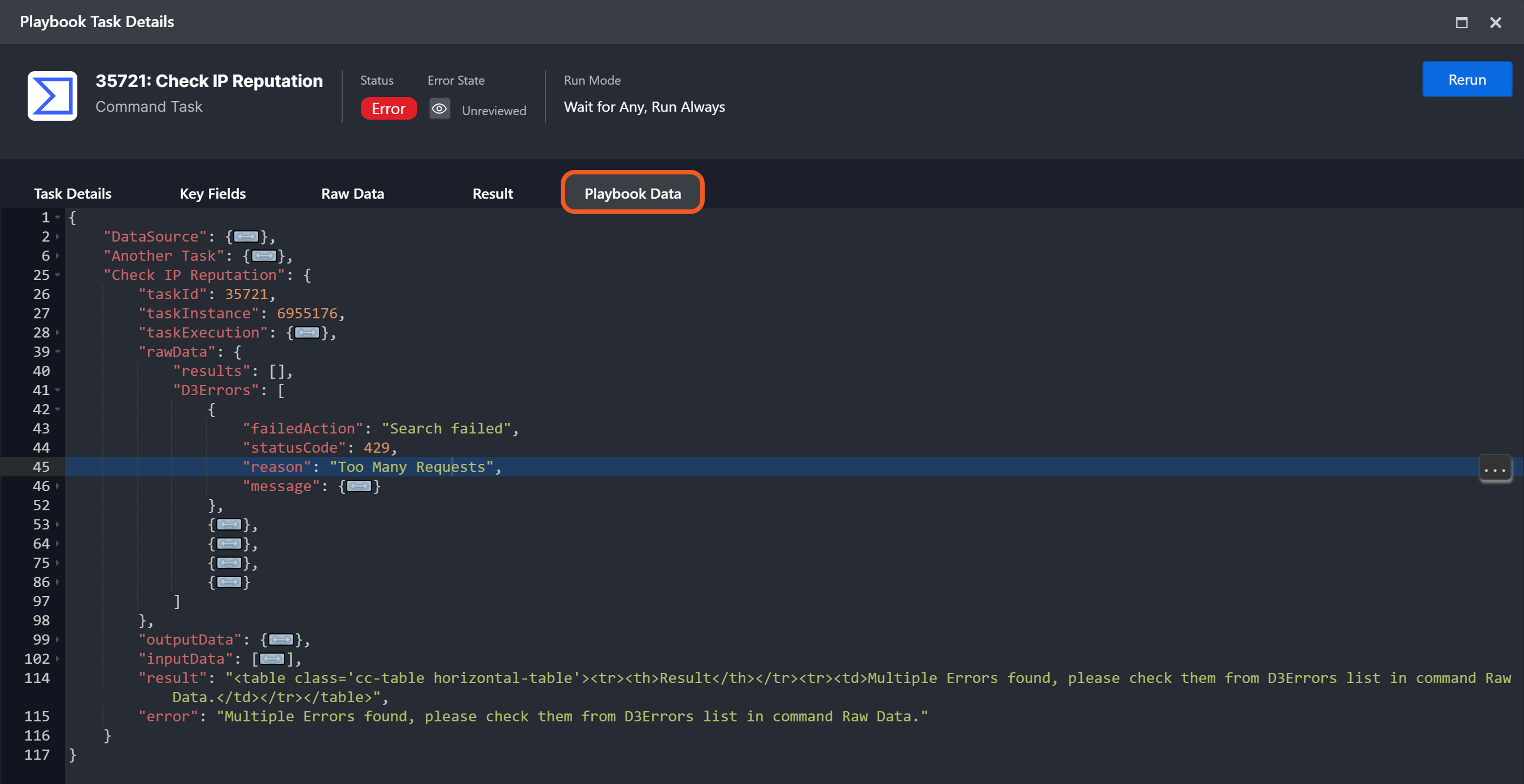Expand the folded object at line 53
The height and width of the screenshot is (784, 1524).
pyautogui.click(x=58, y=524)
